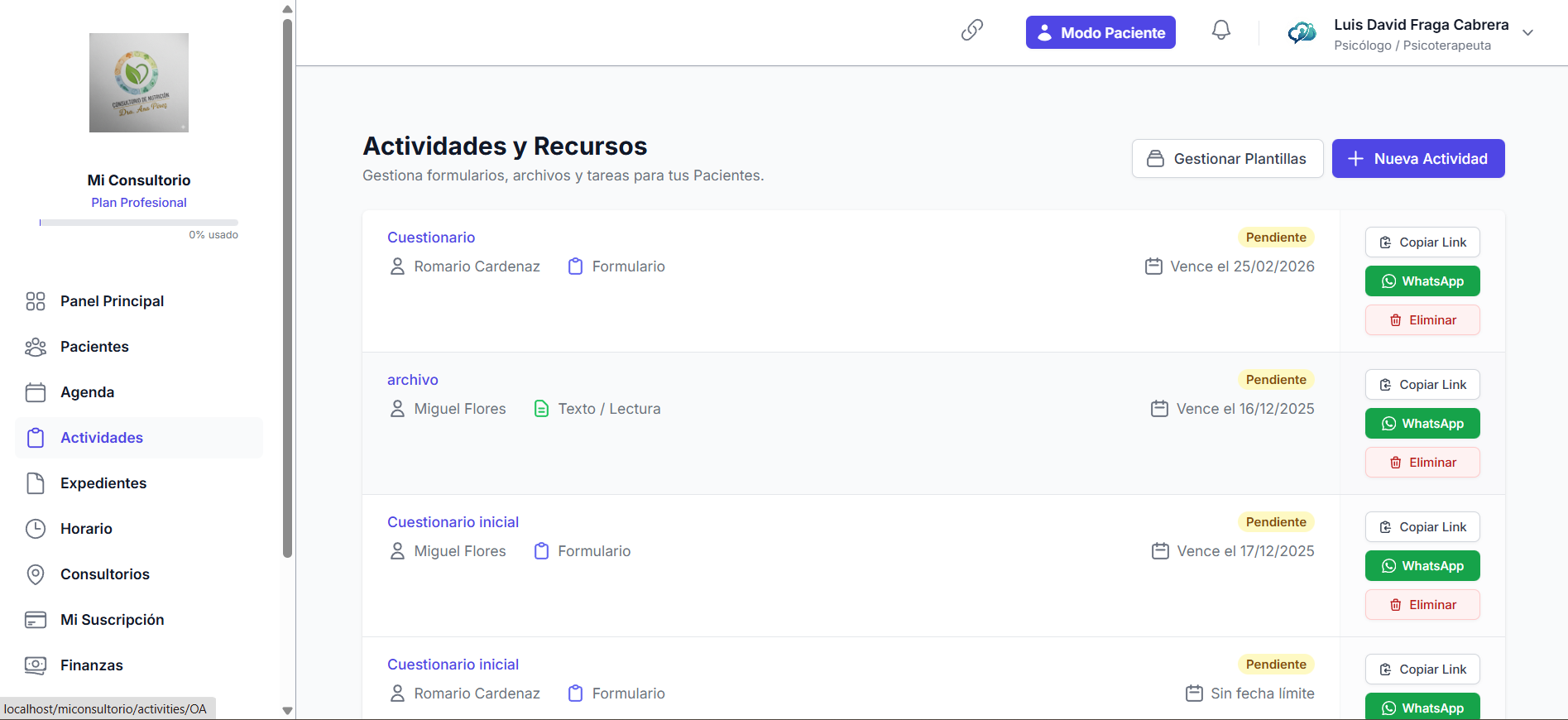Click person icon next to Miguel Flores in archivo row

pyautogui.click(x=397, y=409)
